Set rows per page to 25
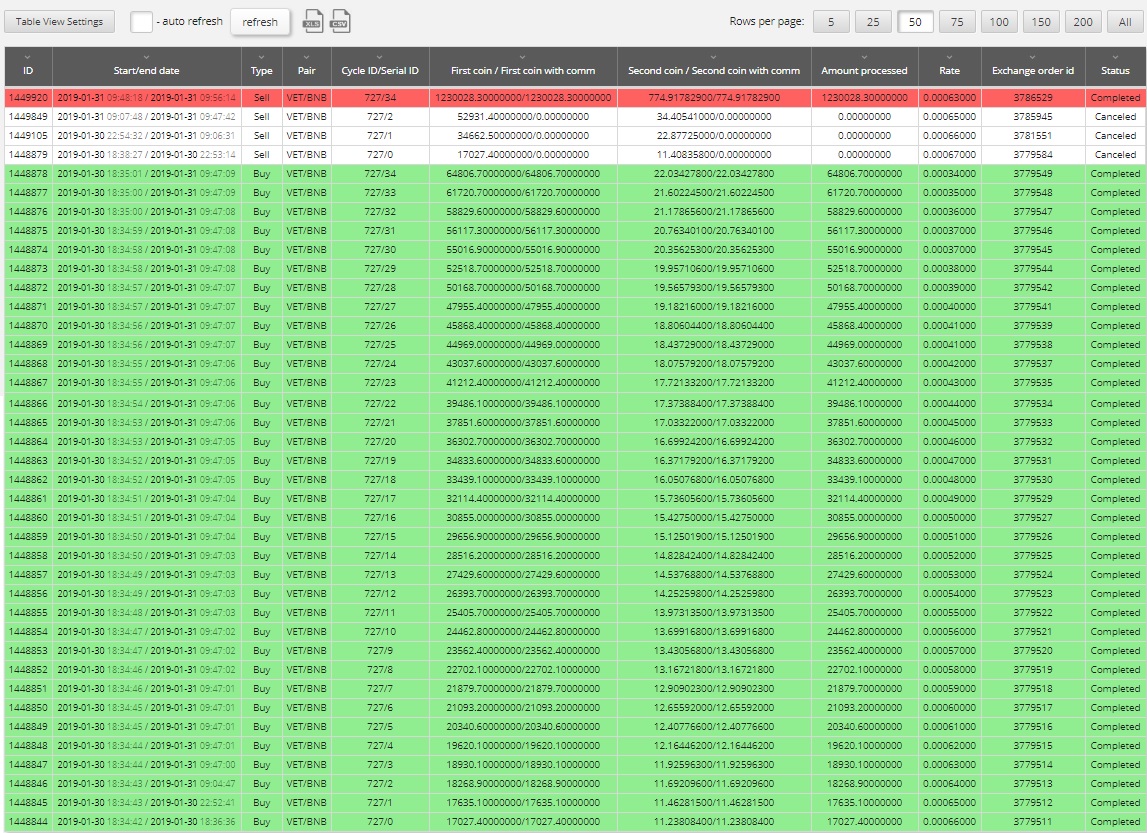Screen dimensions: 1147x833 873,22
